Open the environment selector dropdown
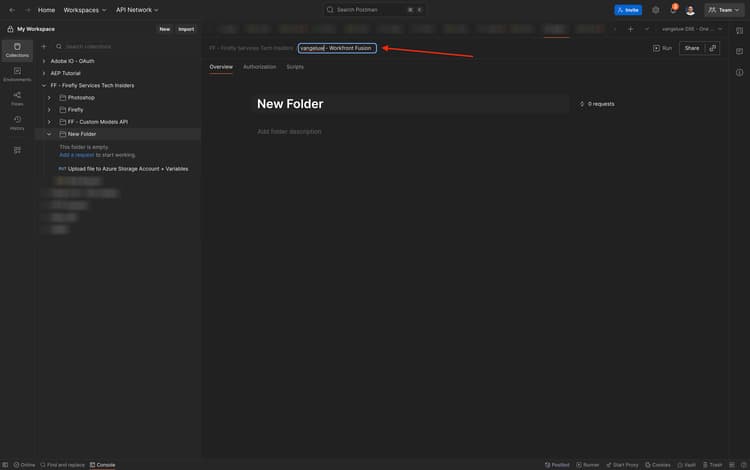Image resolution: width=750 pixels, height=470 pixels. coord(692,29)
